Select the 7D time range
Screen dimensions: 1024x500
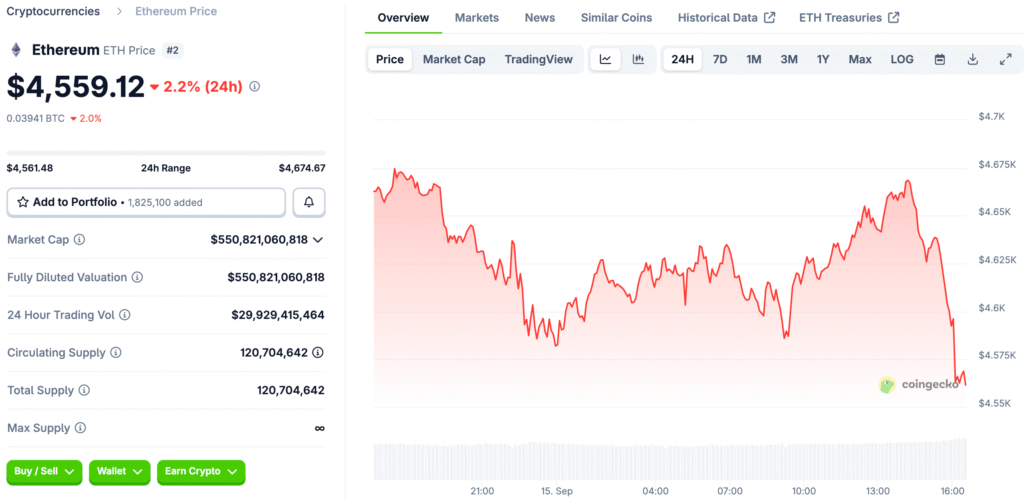(720, 59)
